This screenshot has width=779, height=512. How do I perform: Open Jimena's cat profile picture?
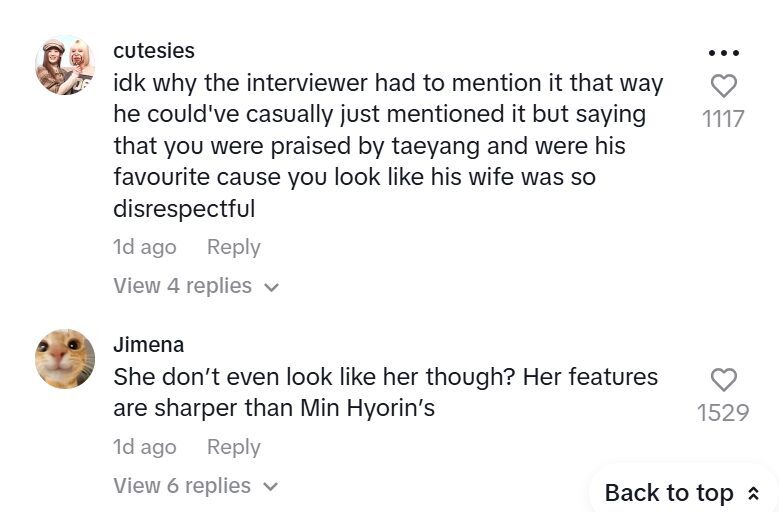[65, 359]
